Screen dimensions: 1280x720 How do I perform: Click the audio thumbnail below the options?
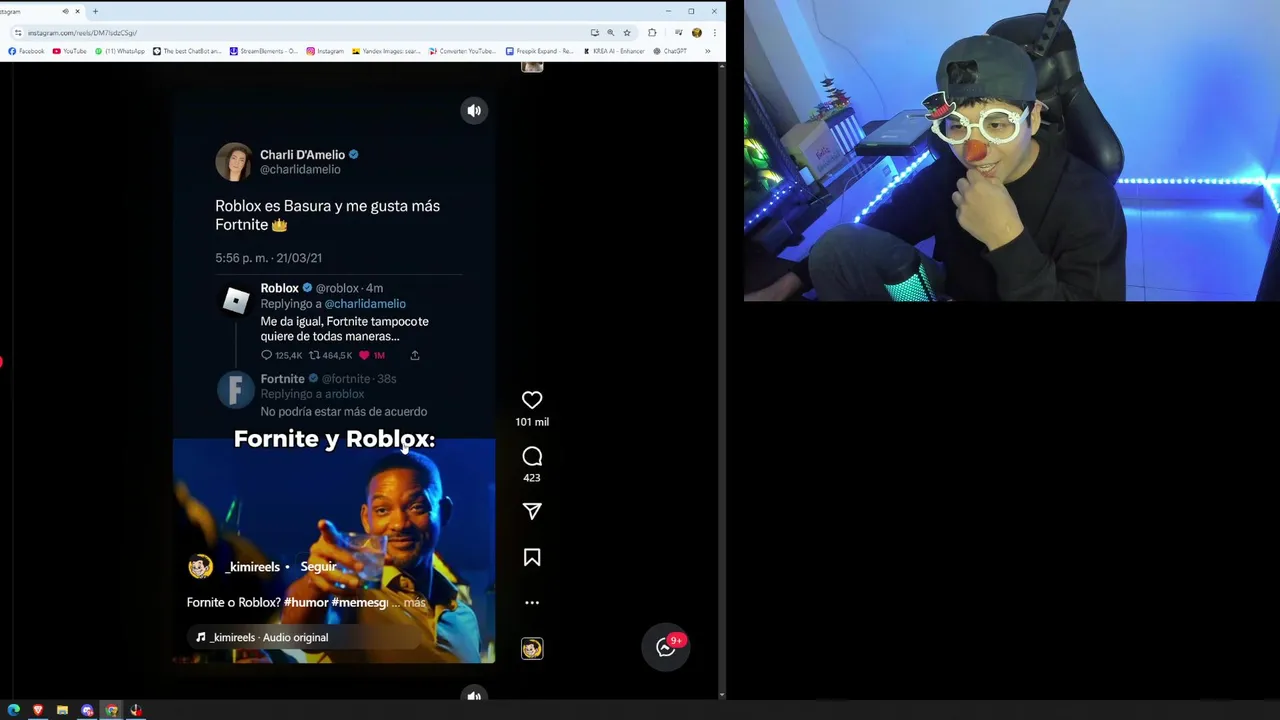(x=532, y=648)
